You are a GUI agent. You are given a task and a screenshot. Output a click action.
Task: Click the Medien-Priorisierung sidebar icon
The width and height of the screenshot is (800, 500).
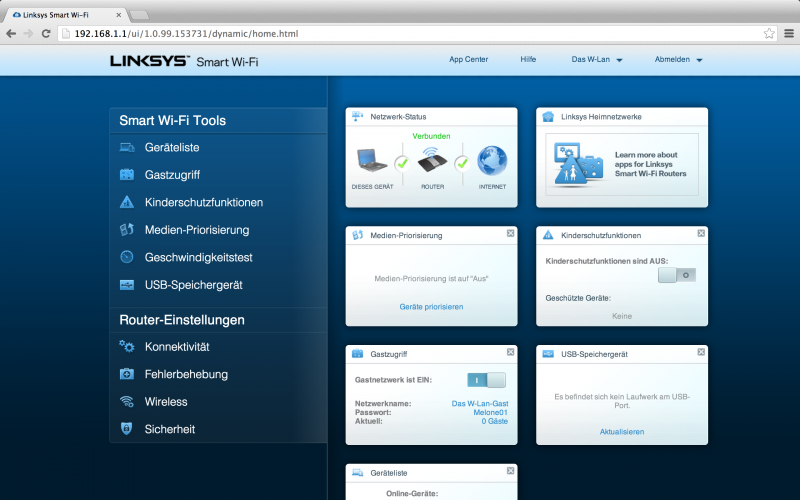(127, 230)
